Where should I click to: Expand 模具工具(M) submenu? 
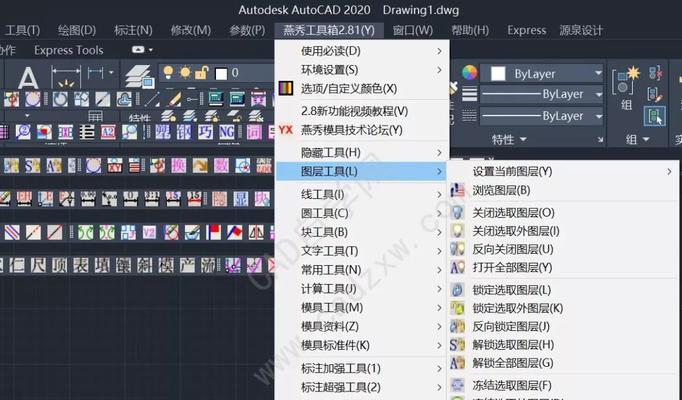362,307
